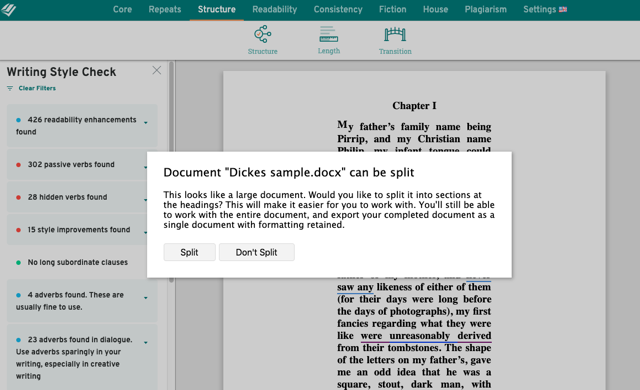This screenshot has height=390, width=640.
Task: Open the Transition report icon
Action: 395,34
